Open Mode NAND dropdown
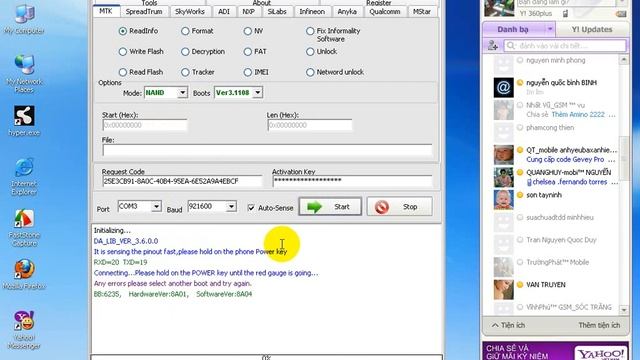640x360 pixels. [x=182, y=93]
